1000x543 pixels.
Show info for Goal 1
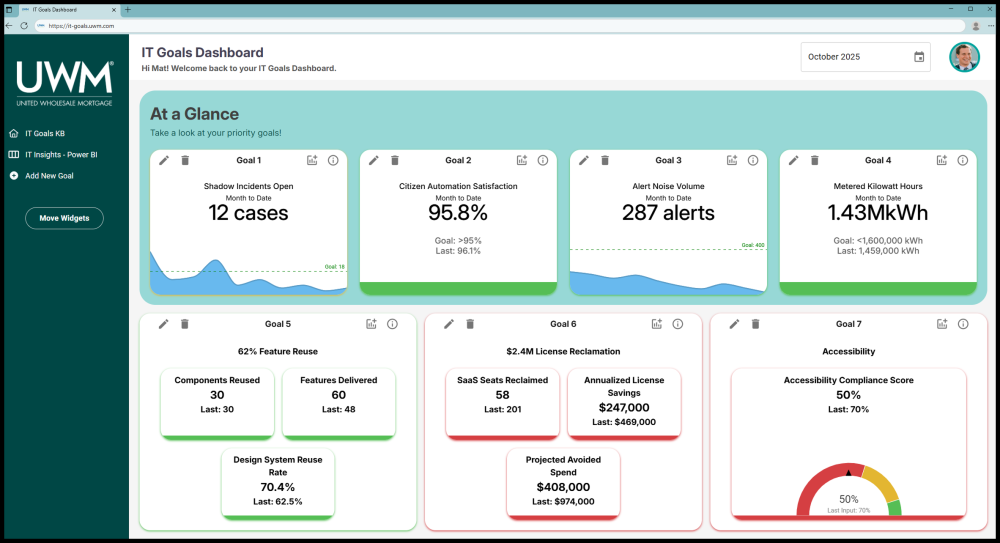(x=333, y=160)
